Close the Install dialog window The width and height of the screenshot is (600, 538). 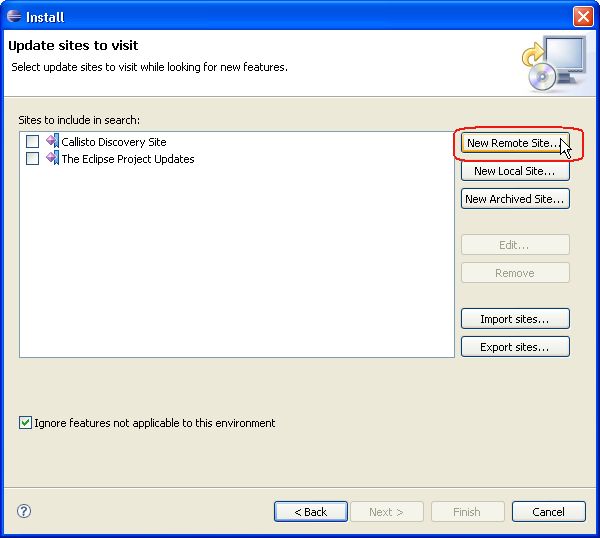tap(583, 16)
